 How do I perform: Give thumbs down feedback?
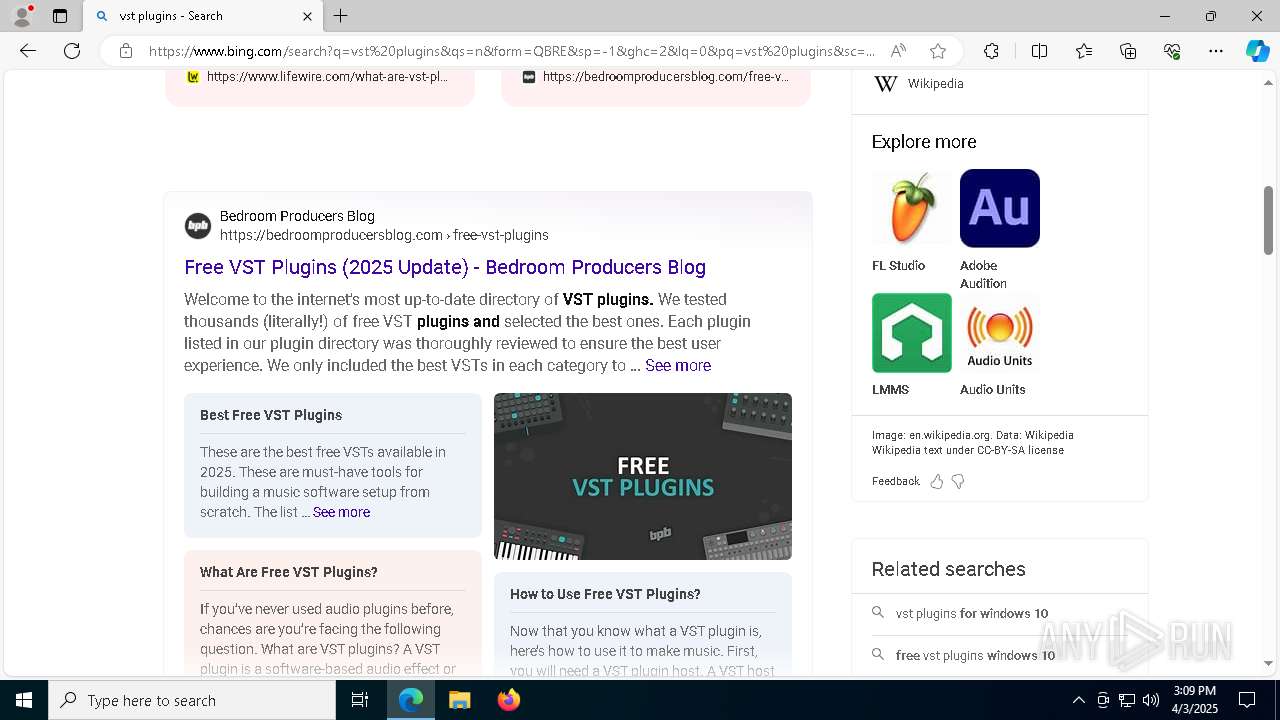[958, 482]
